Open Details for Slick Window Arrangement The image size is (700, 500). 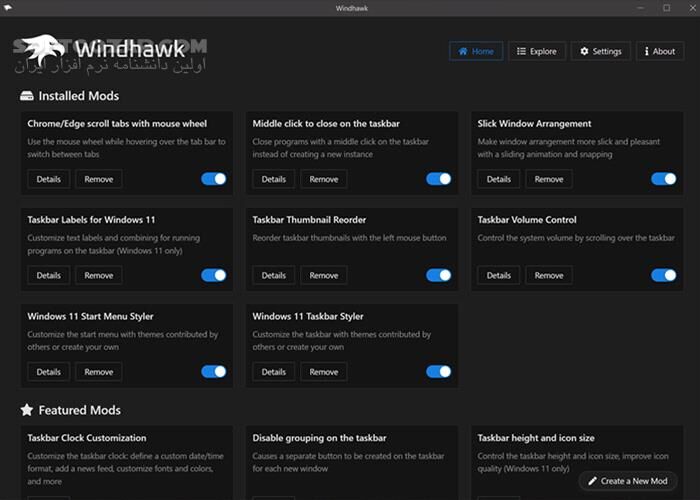[x=499, y=179]
